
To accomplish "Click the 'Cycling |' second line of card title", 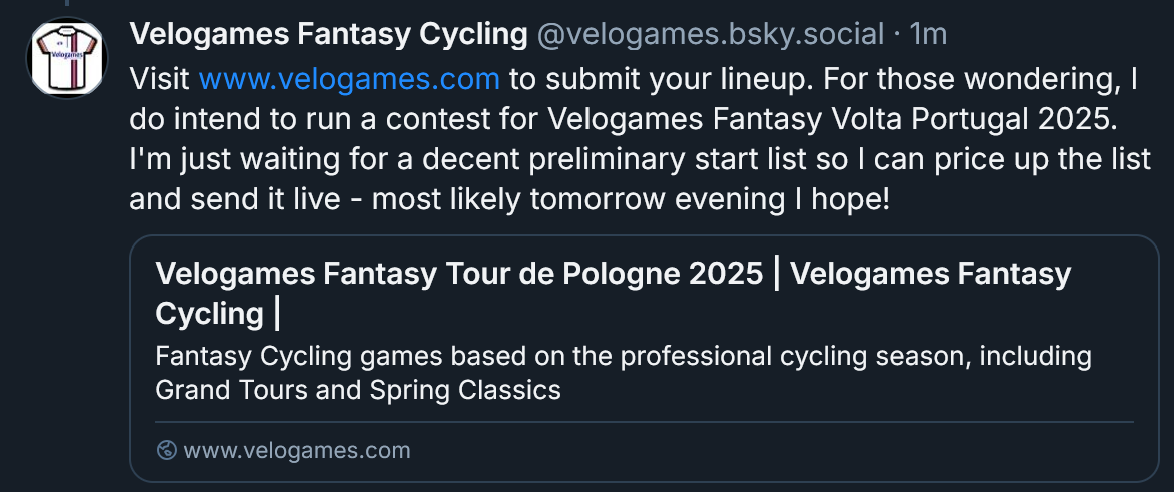I will click(x=218, y=314).
